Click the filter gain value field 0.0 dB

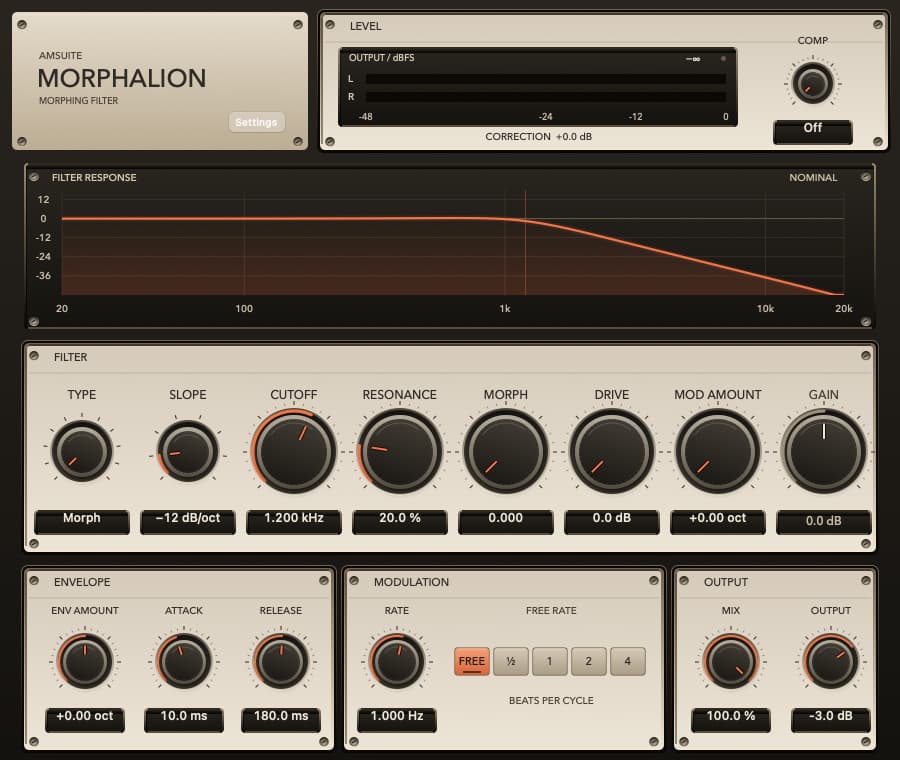[x=824, y=522]
